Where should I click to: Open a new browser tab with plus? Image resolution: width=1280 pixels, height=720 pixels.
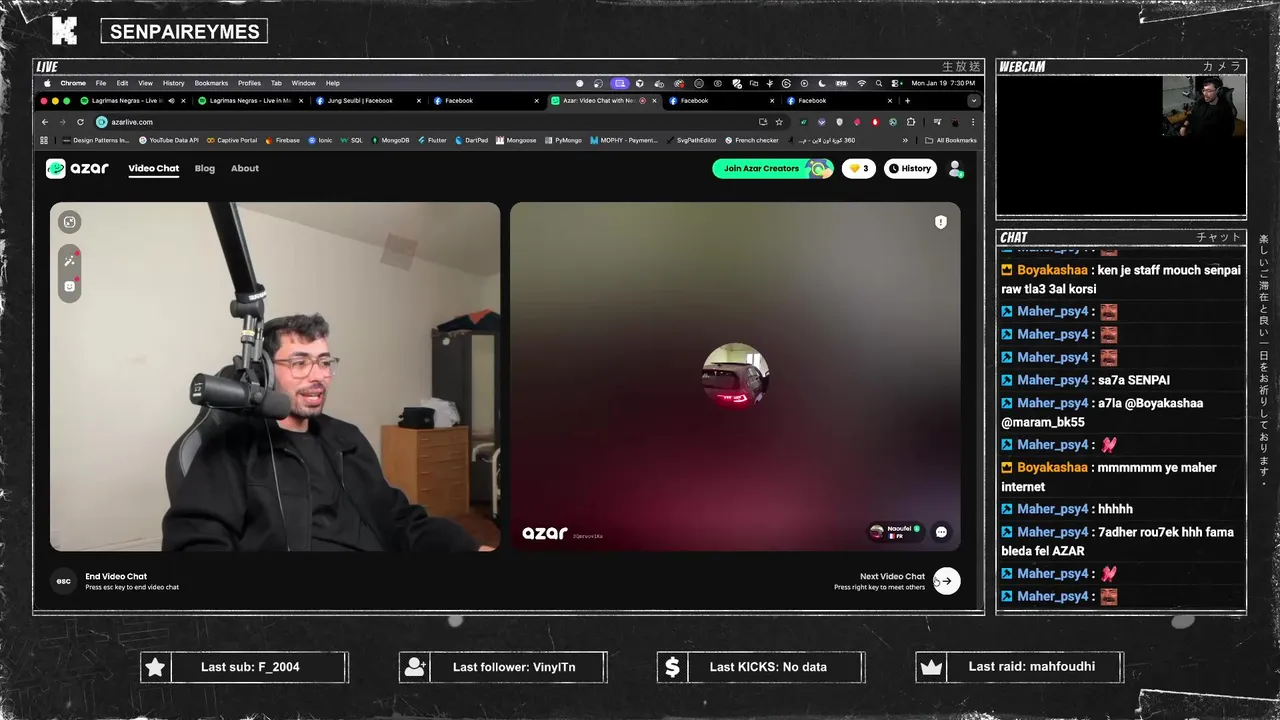click(x=907, y=100)
